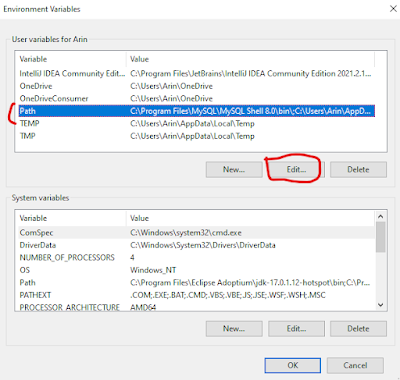
Task: Click the TEMP value C:\Users\Arin\AppData\Local\Temp
Action: [192, 124]
